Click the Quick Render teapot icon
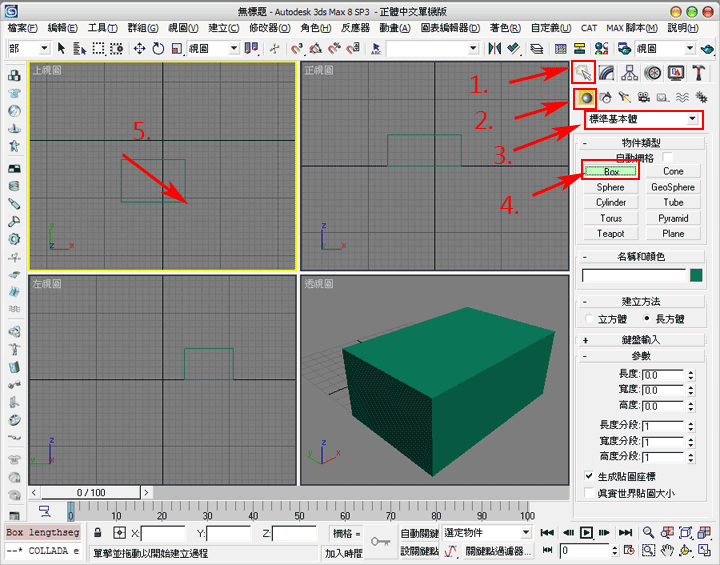 [708, 48]
